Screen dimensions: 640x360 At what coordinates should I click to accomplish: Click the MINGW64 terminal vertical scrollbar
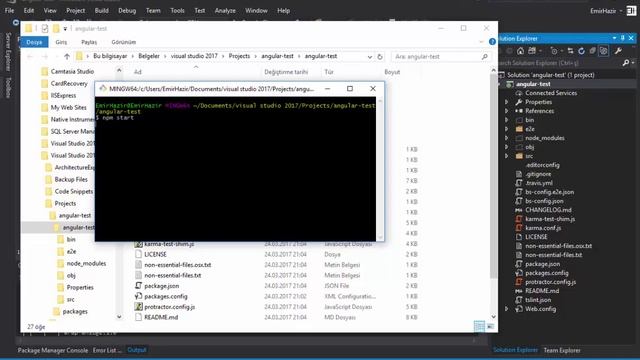point(380,169)
